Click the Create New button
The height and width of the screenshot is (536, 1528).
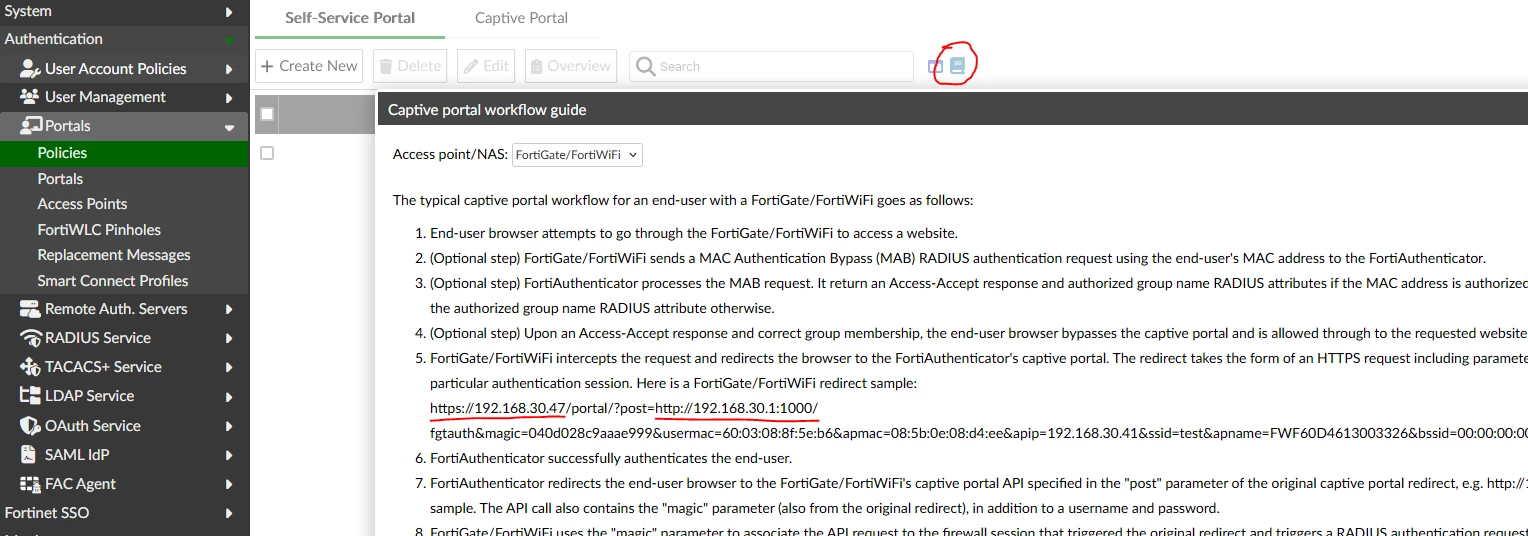click(x=310, y=66)
